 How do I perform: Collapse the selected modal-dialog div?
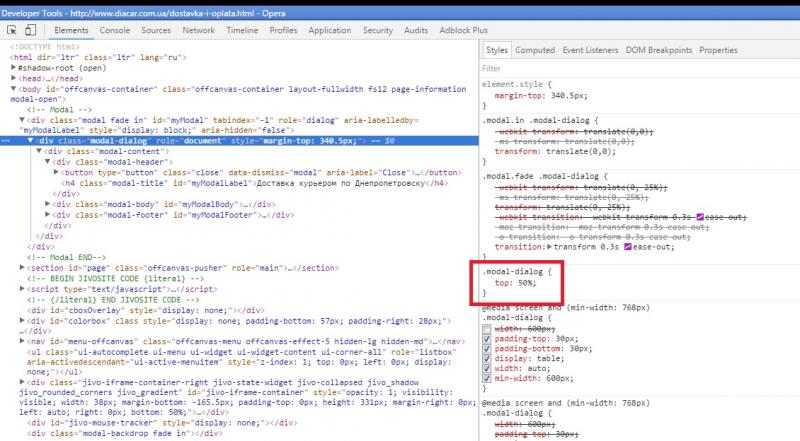(x=30, y=140)
